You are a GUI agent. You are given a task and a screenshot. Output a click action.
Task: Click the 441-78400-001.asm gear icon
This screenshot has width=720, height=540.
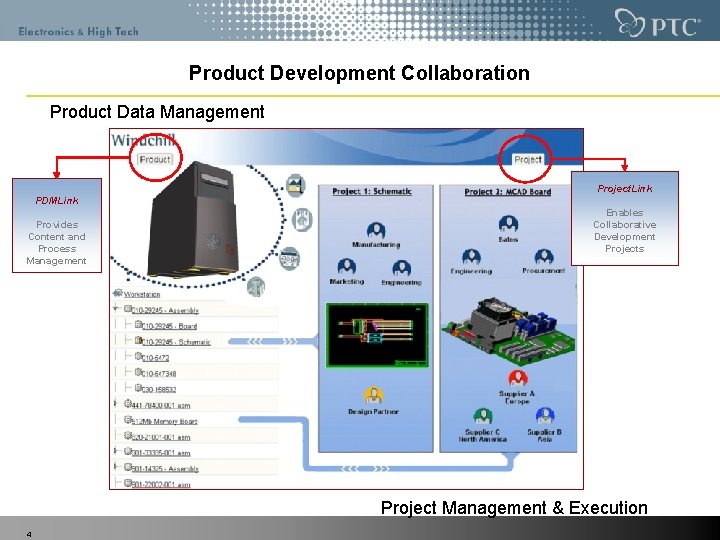pyautogui.click(x=128, y=404)
